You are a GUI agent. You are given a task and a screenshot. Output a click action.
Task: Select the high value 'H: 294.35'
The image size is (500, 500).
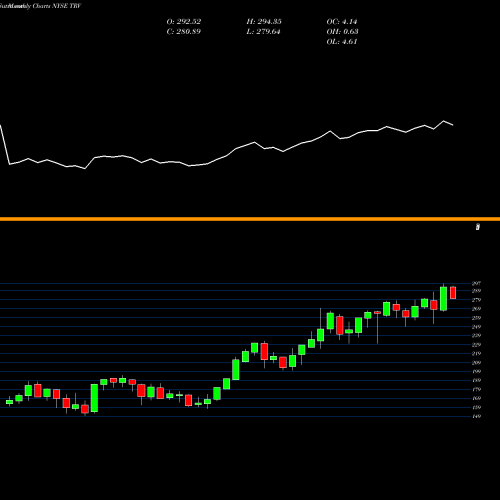tap(264, 22)
